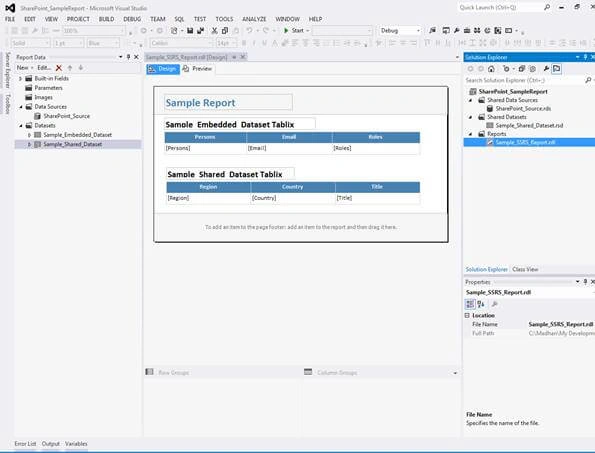
Task: Click the Move Down arrow in Report Data
Action: [x=80, y=68]
